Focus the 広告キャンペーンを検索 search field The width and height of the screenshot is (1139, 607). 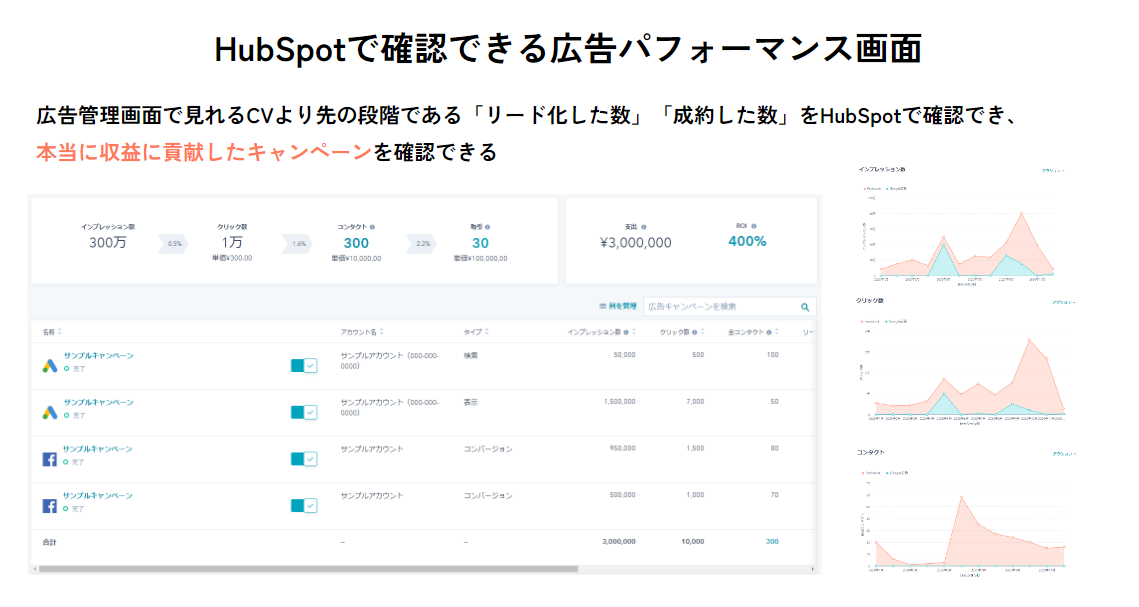(729, 307)
